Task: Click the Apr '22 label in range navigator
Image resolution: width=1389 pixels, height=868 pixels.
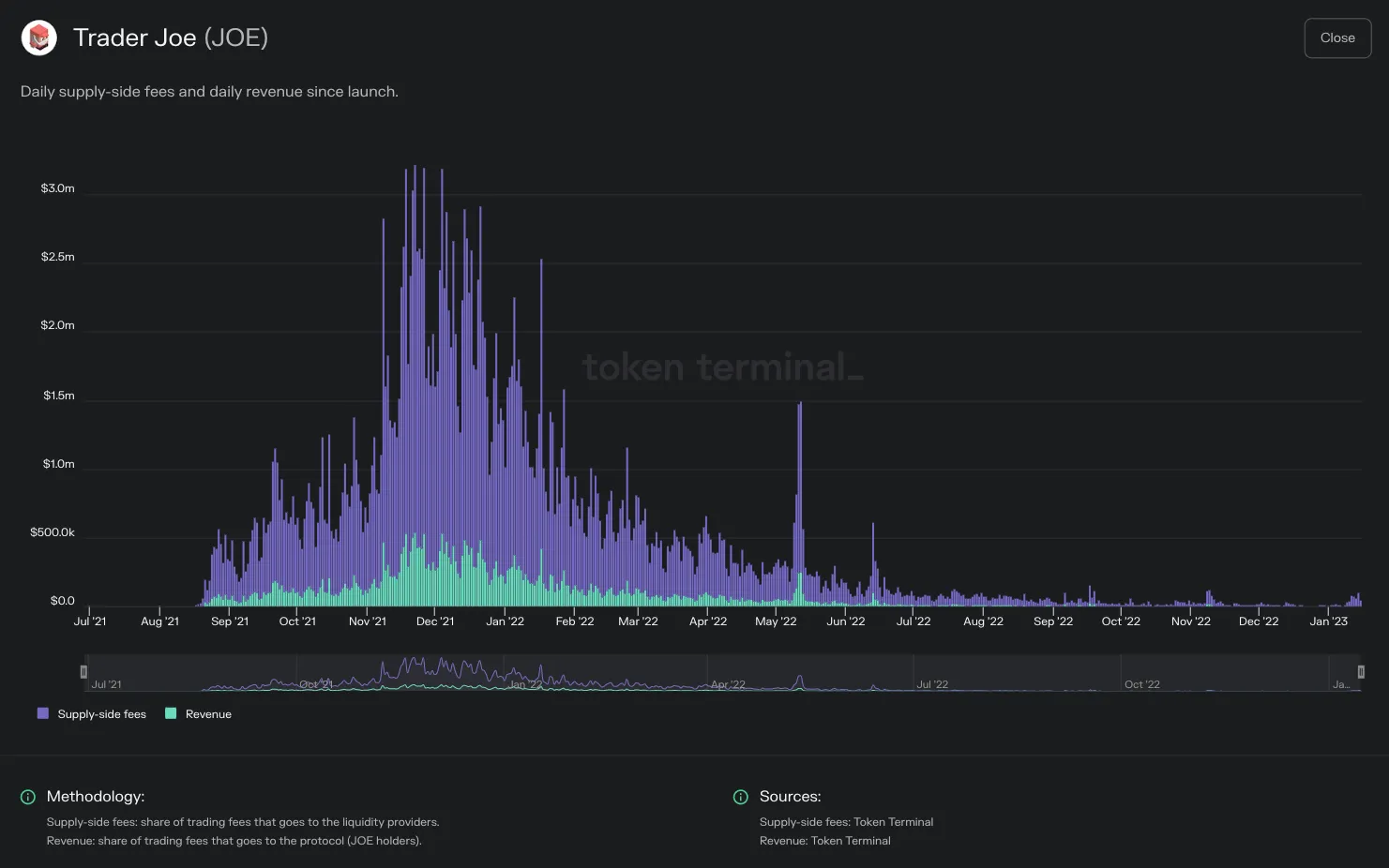Action: coord(728,684)
